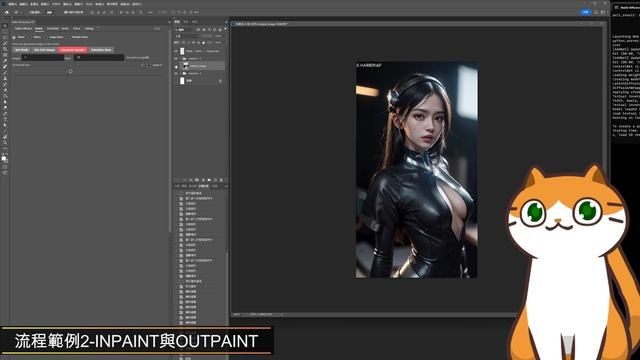Screen dimensions: 640x360
Task: Open the search icon beside Share button
Action: point(596,12)
